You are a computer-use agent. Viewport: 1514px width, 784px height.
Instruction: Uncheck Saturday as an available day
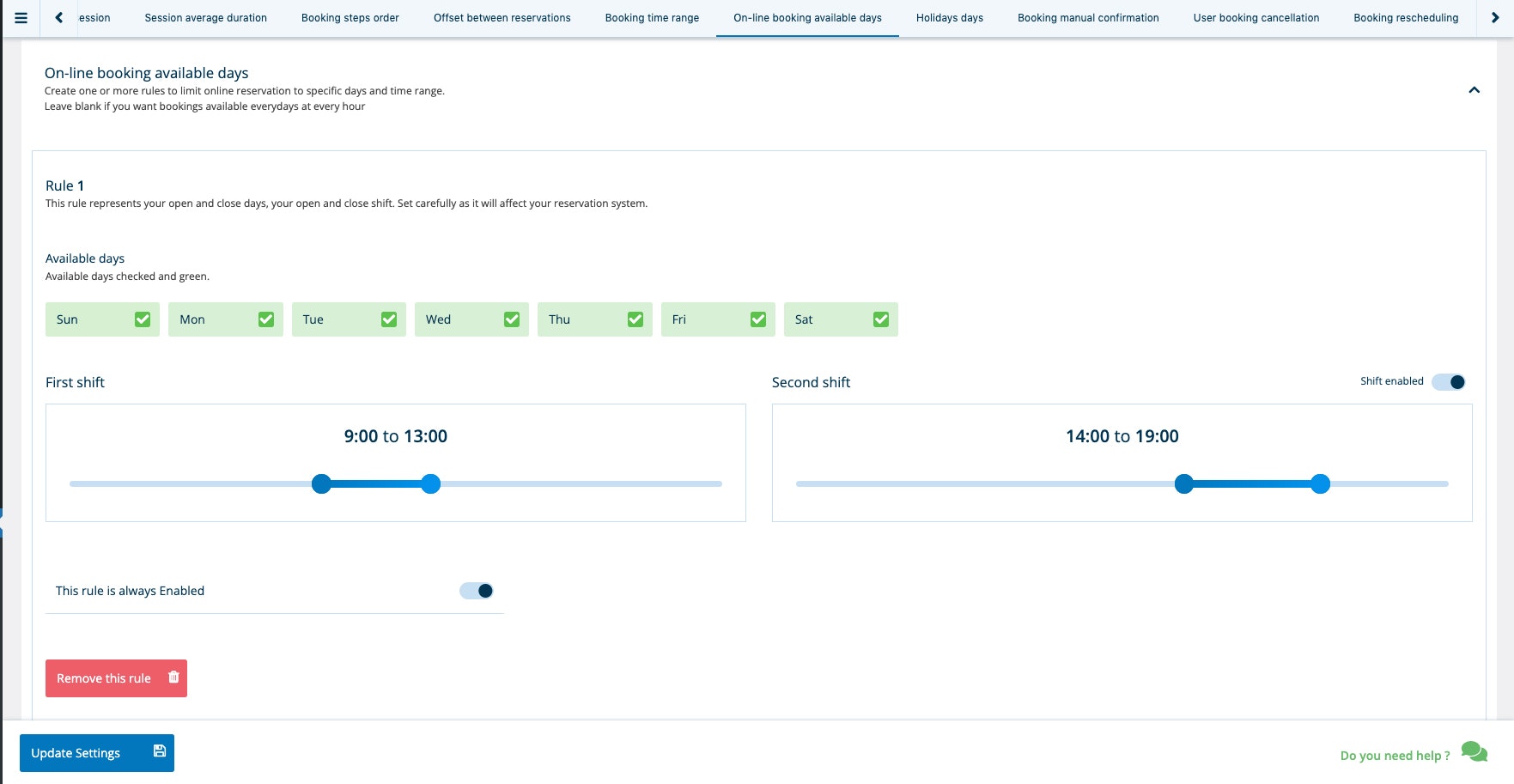pos(881,319)
